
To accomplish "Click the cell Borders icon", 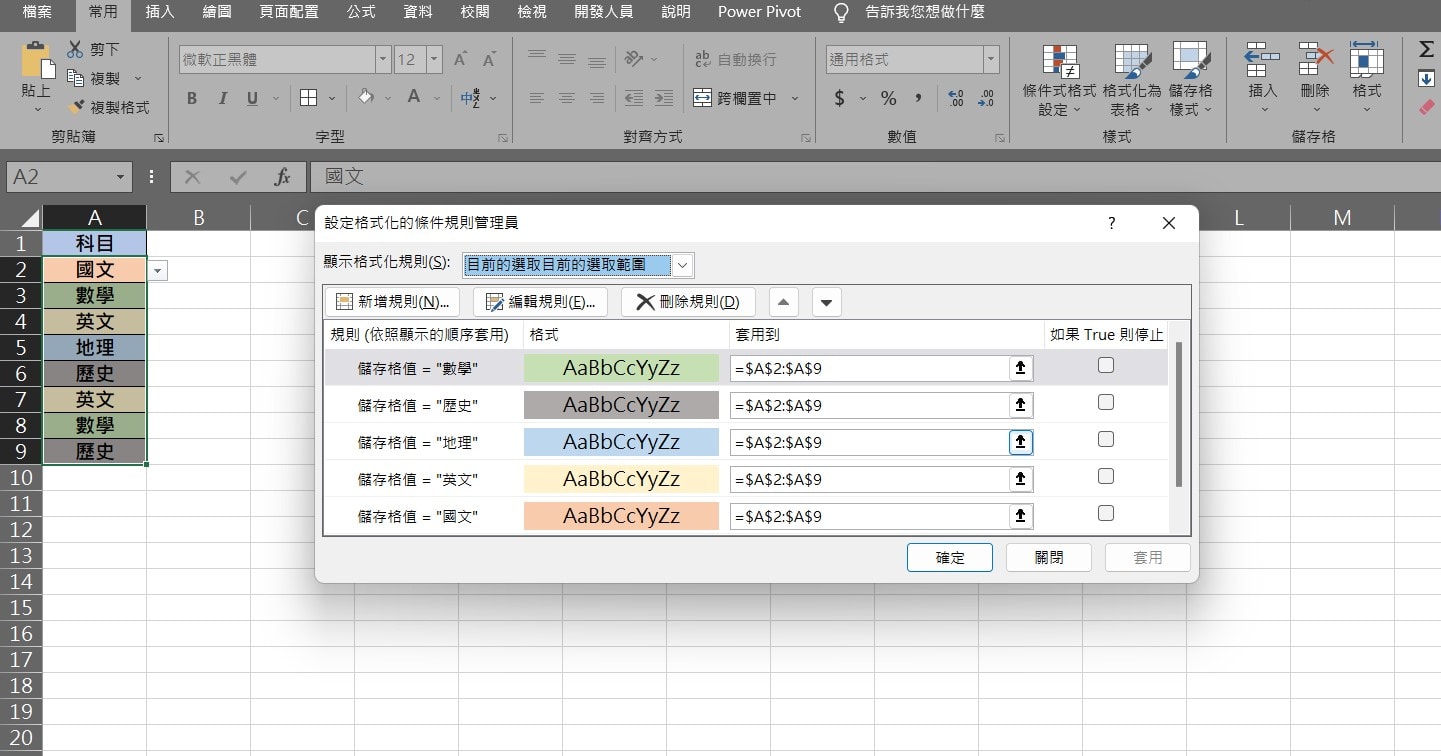I will (308, 98).
